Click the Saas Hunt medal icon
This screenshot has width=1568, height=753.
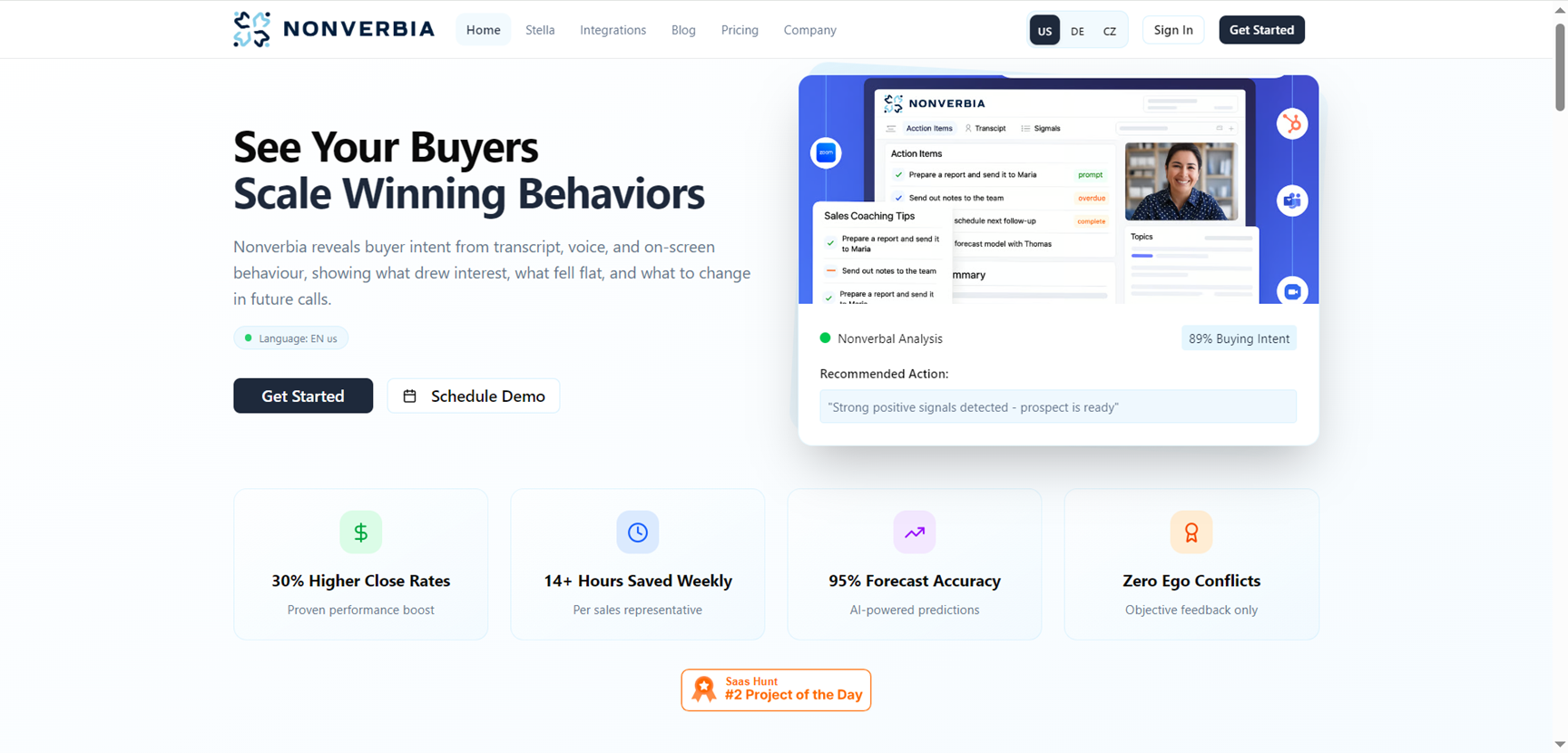pyautogui.click(x=703, y=689)
